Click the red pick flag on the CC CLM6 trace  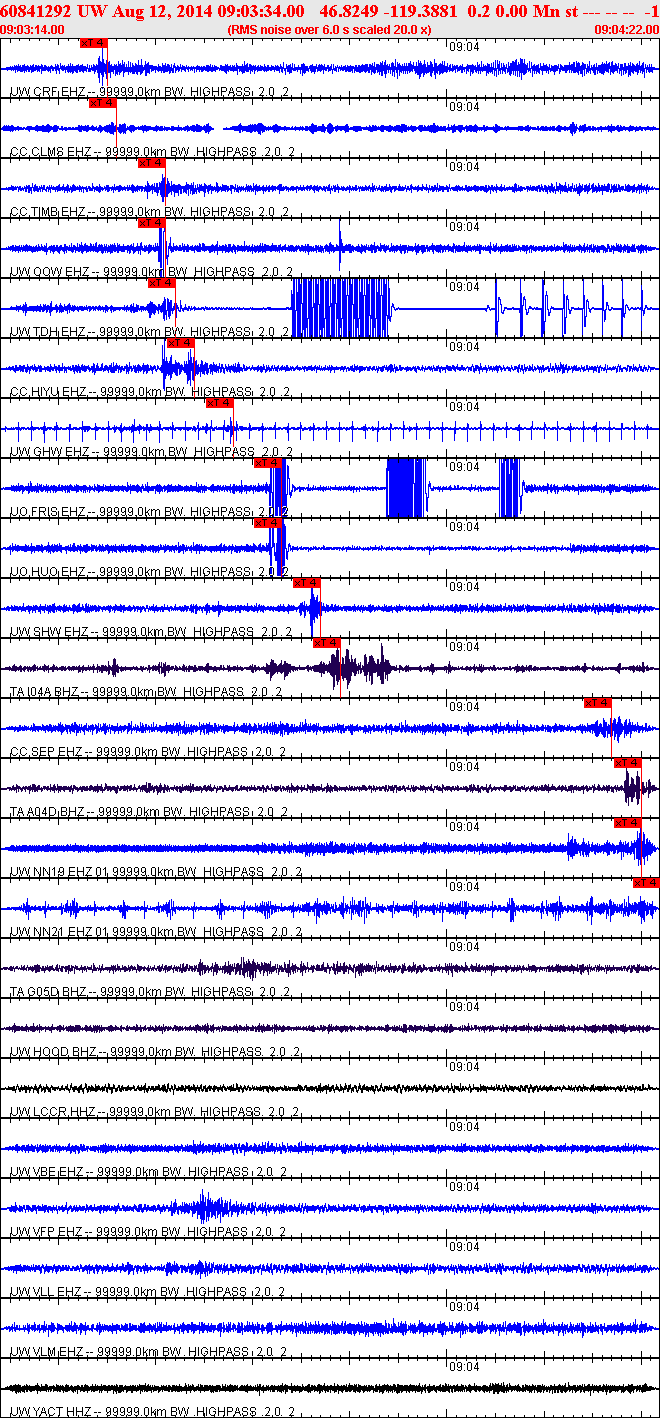click(x=103, y=103)
